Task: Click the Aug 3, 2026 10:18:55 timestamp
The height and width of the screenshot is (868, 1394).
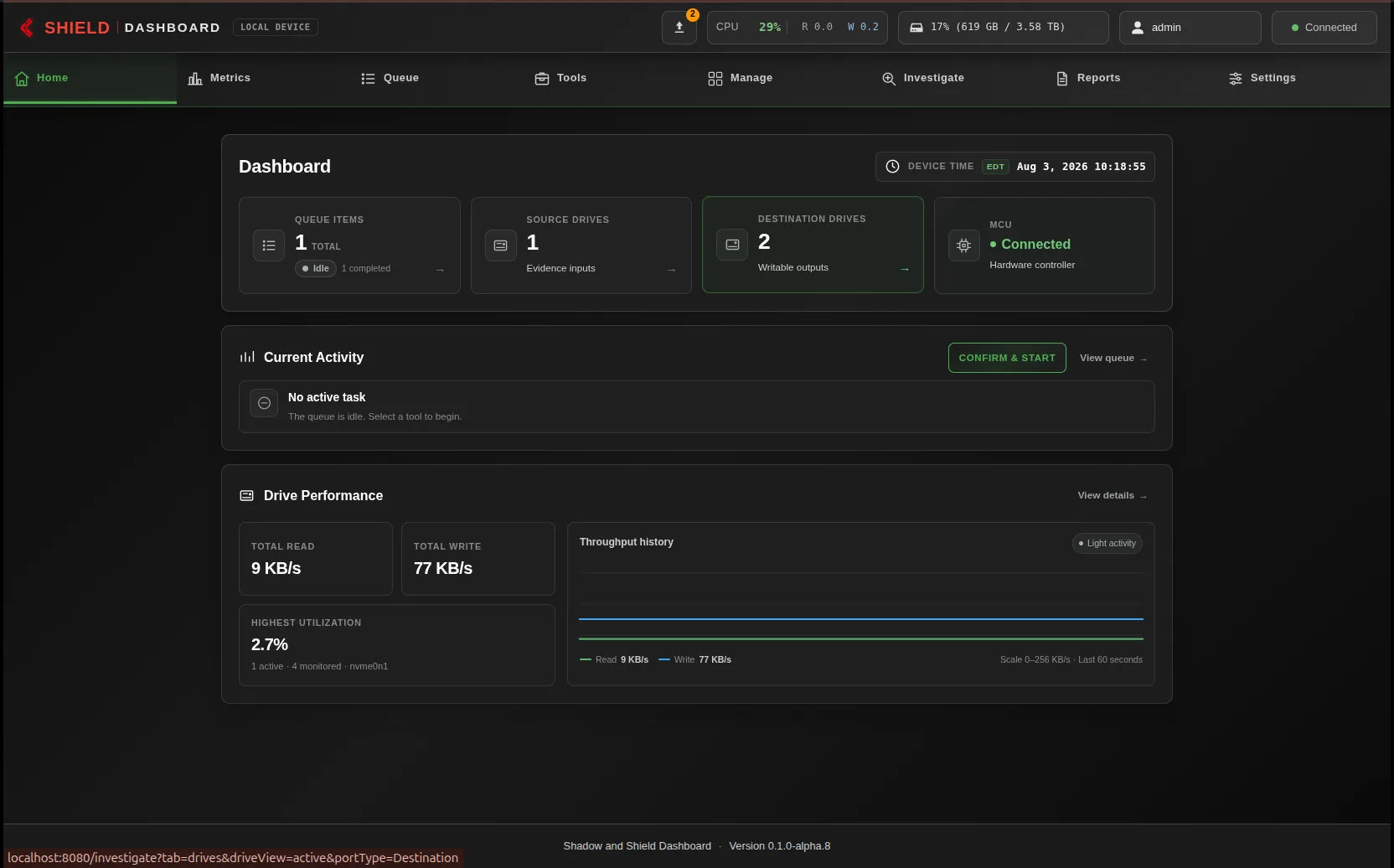Action: (x=1081, y=167)
